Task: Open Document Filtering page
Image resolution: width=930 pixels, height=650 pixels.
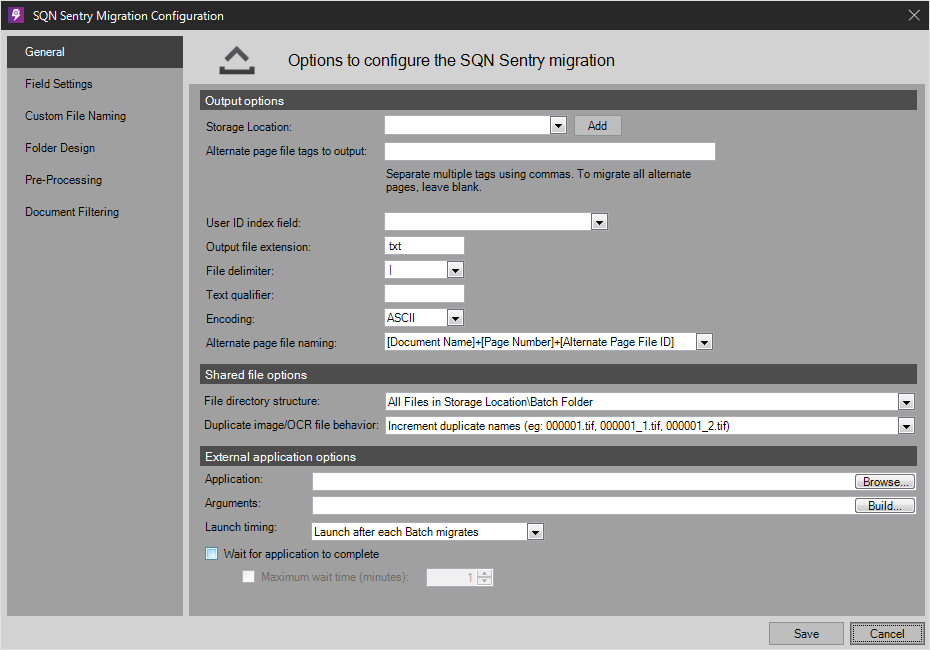Action: point(95,212)
